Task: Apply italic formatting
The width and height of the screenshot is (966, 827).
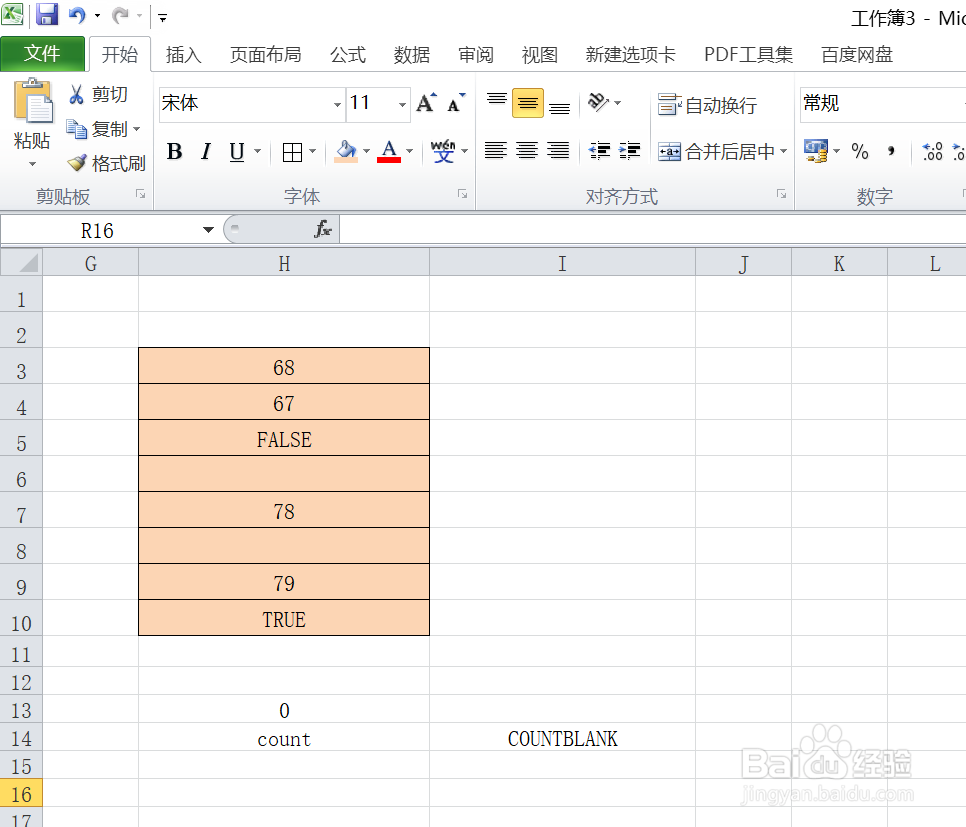Action: click(206, 151)
